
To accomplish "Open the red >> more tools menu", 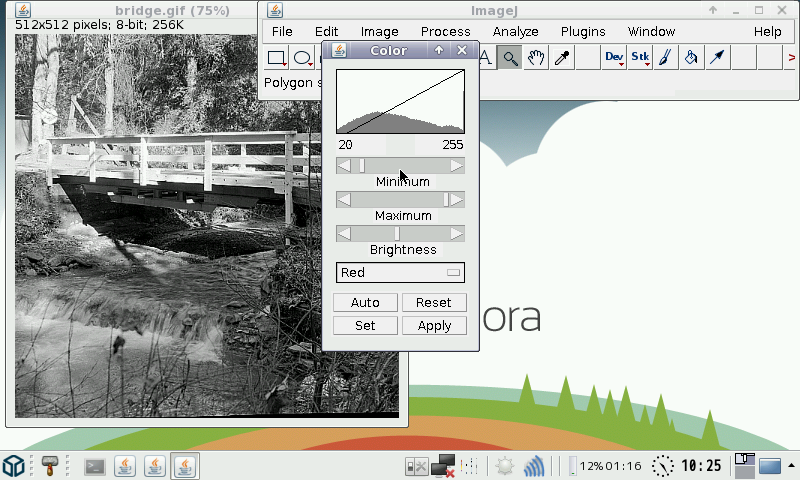I will point(791,58).
